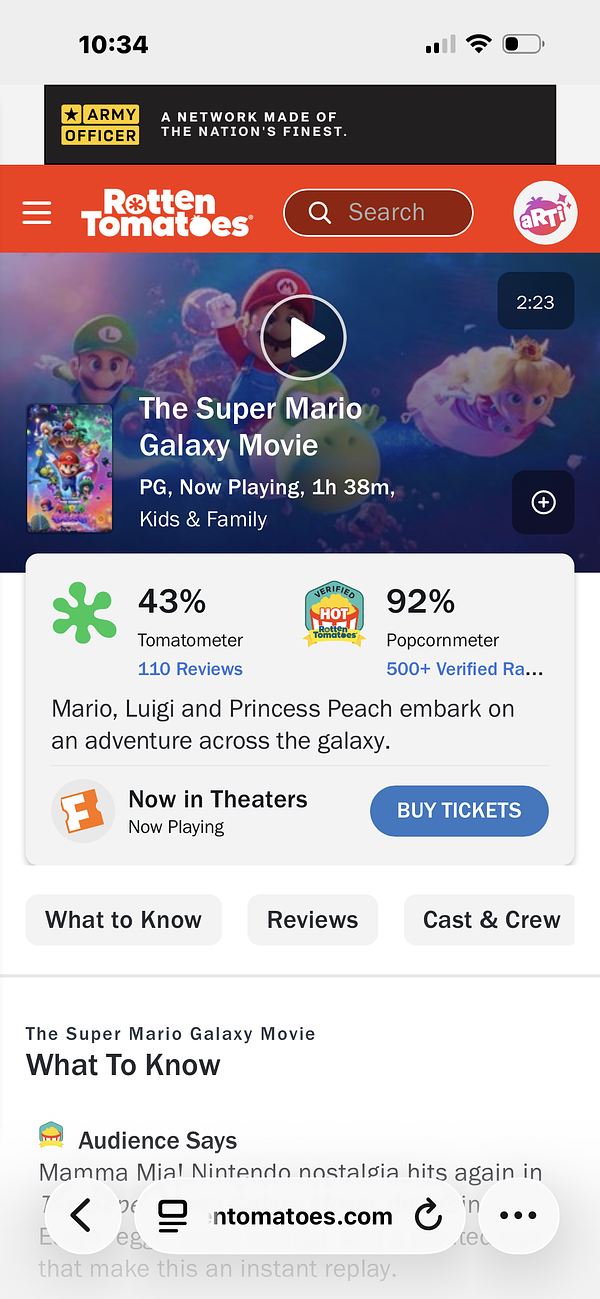The image size is (600, 1299).
Task: Switch to the What to Know tab
Action: [123, 920]
